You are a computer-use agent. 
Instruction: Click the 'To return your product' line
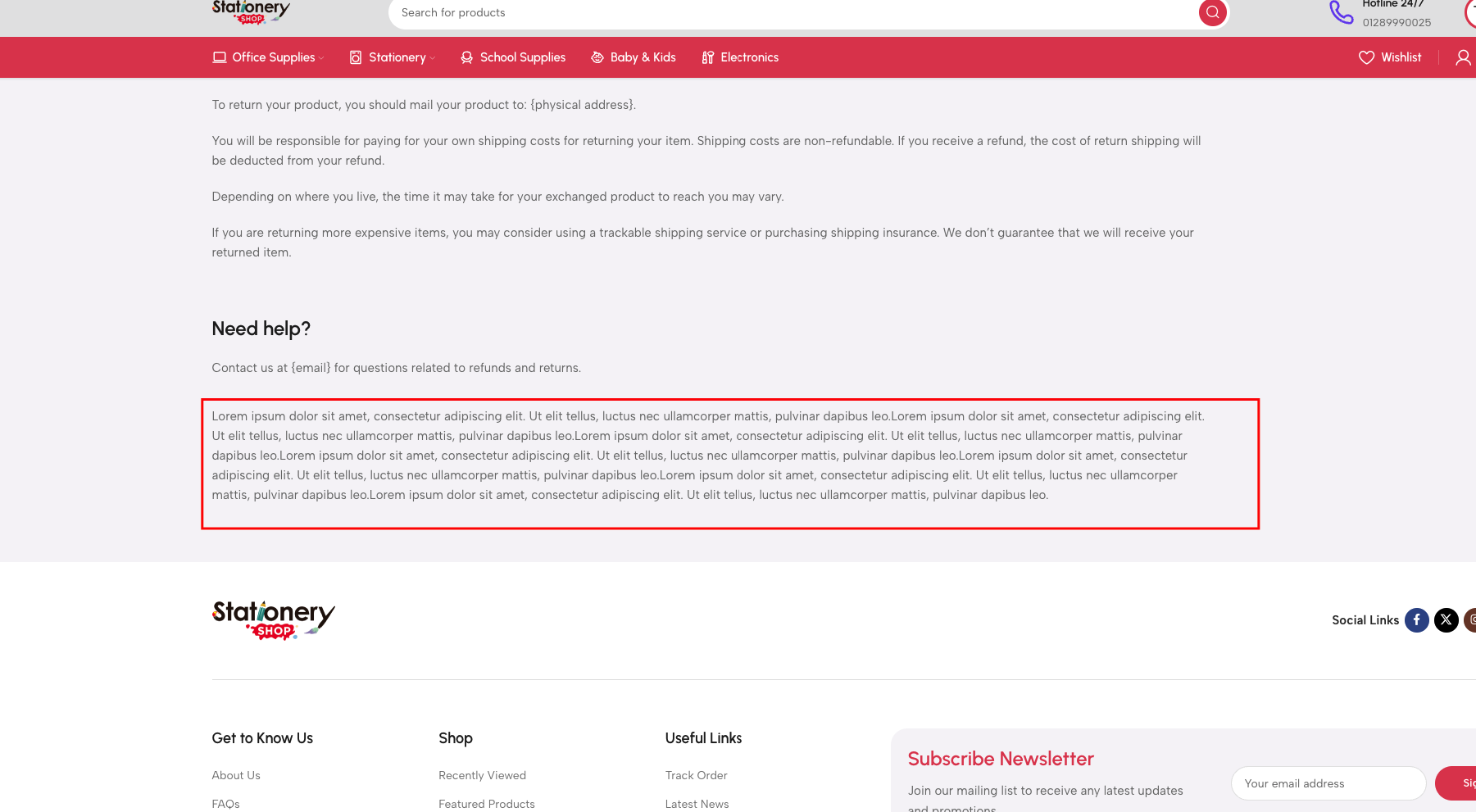424,105
